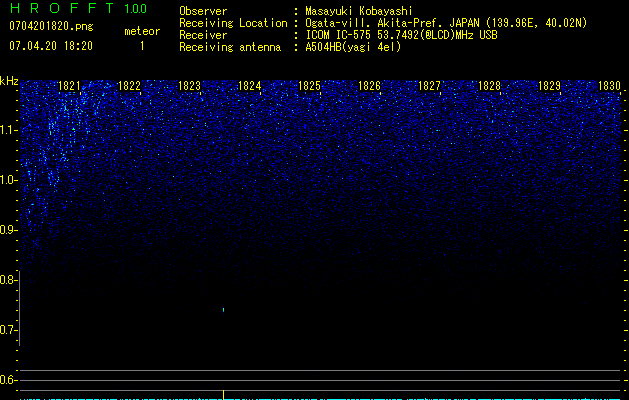Click the 1829 time marker
This screenshot has height=400, width=629.
pyautogui.click(x=549, y=86)
